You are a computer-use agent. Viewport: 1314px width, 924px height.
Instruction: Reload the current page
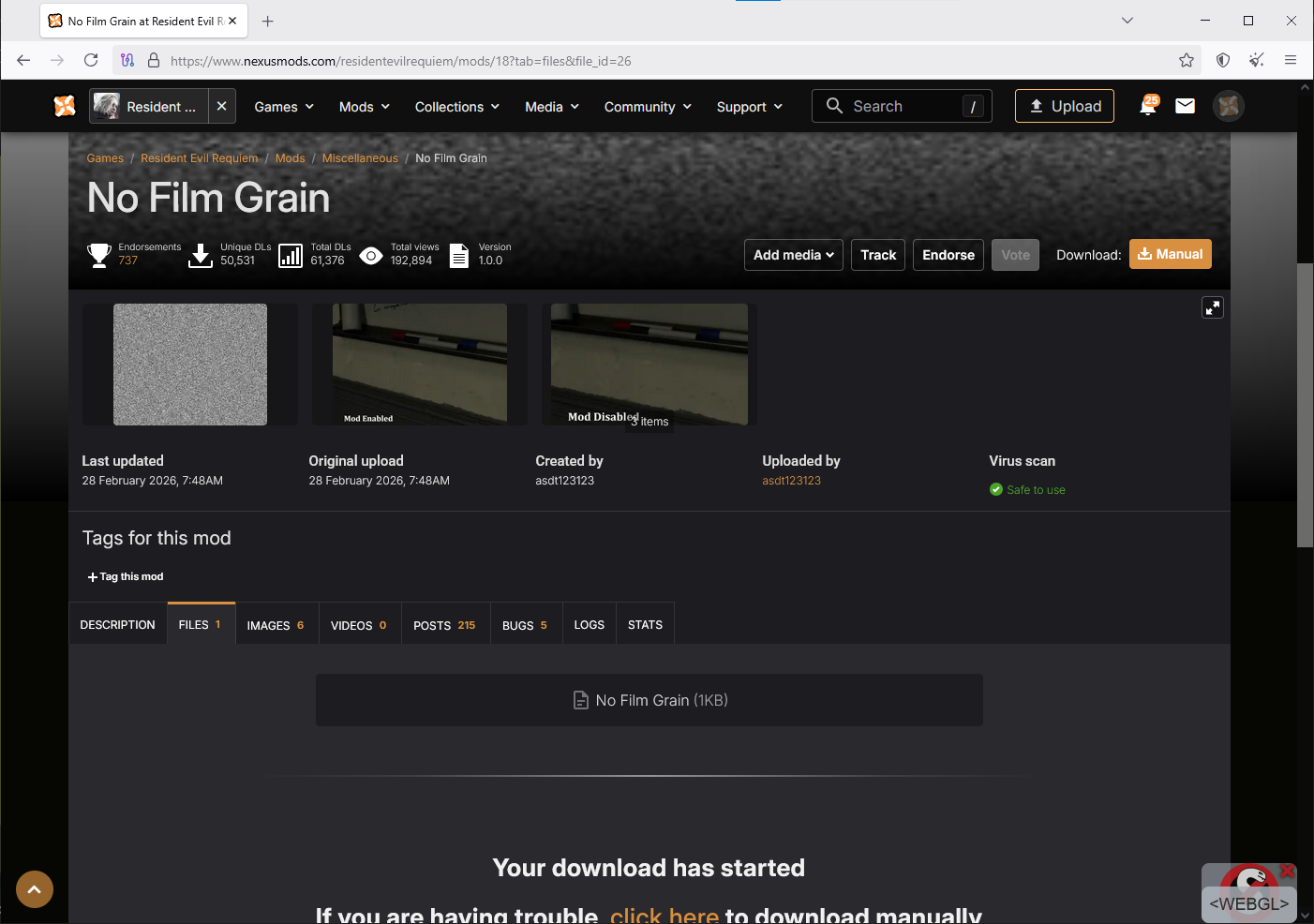pos(91,60)
